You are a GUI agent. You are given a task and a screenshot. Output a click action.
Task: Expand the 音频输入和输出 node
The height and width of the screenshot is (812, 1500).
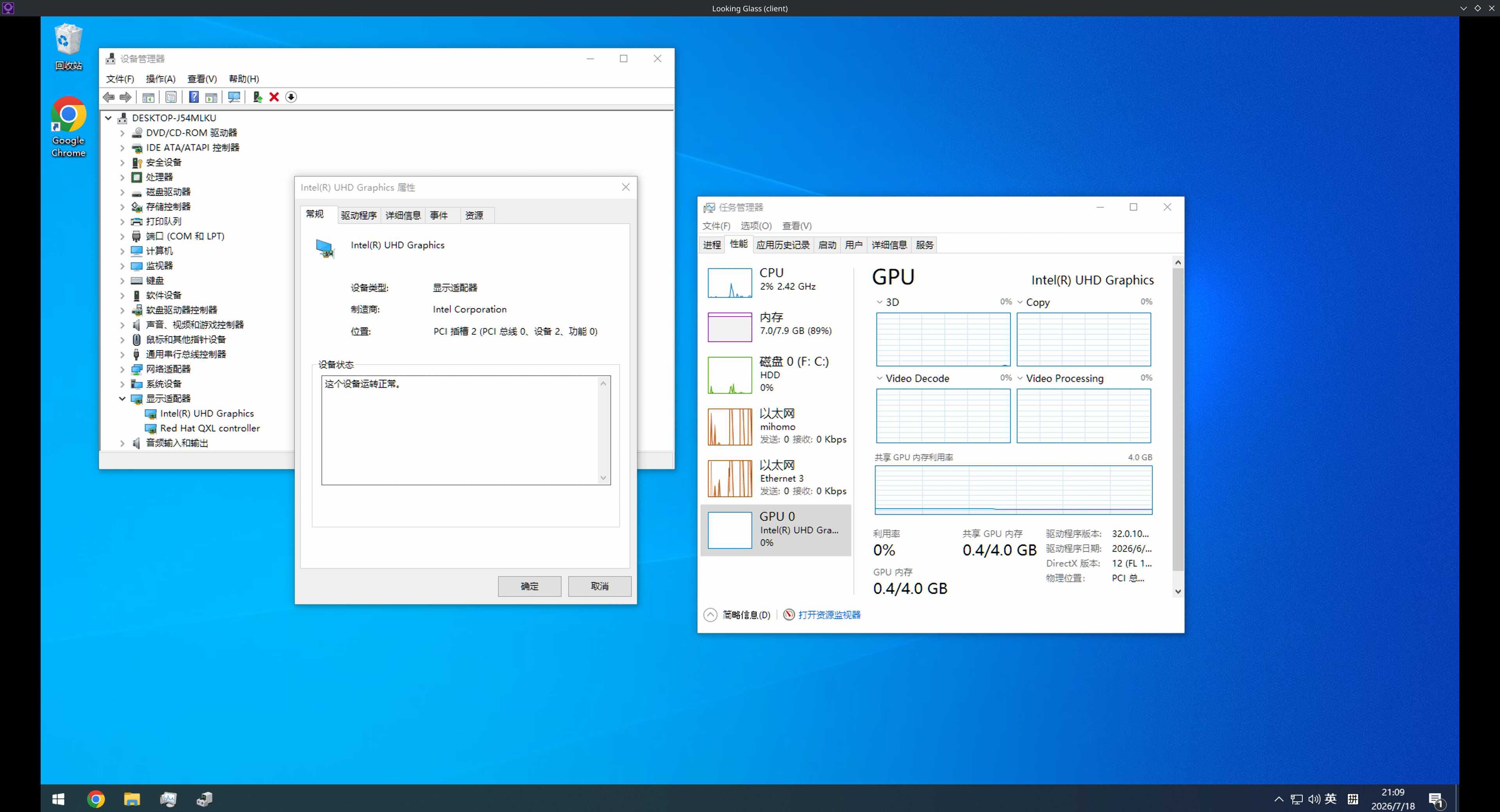[x=122, y=443]
